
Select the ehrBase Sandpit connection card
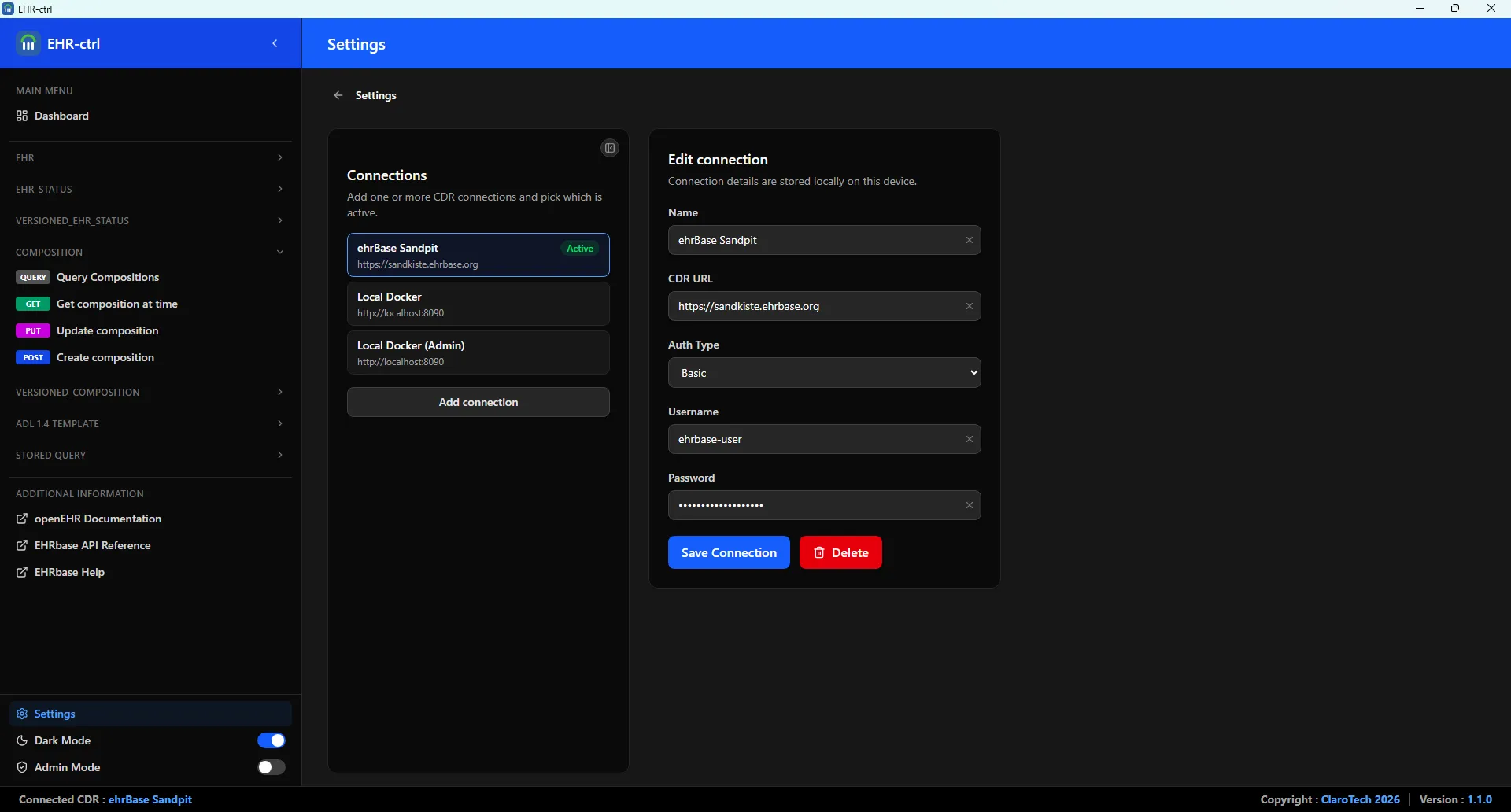coord(478,255)
